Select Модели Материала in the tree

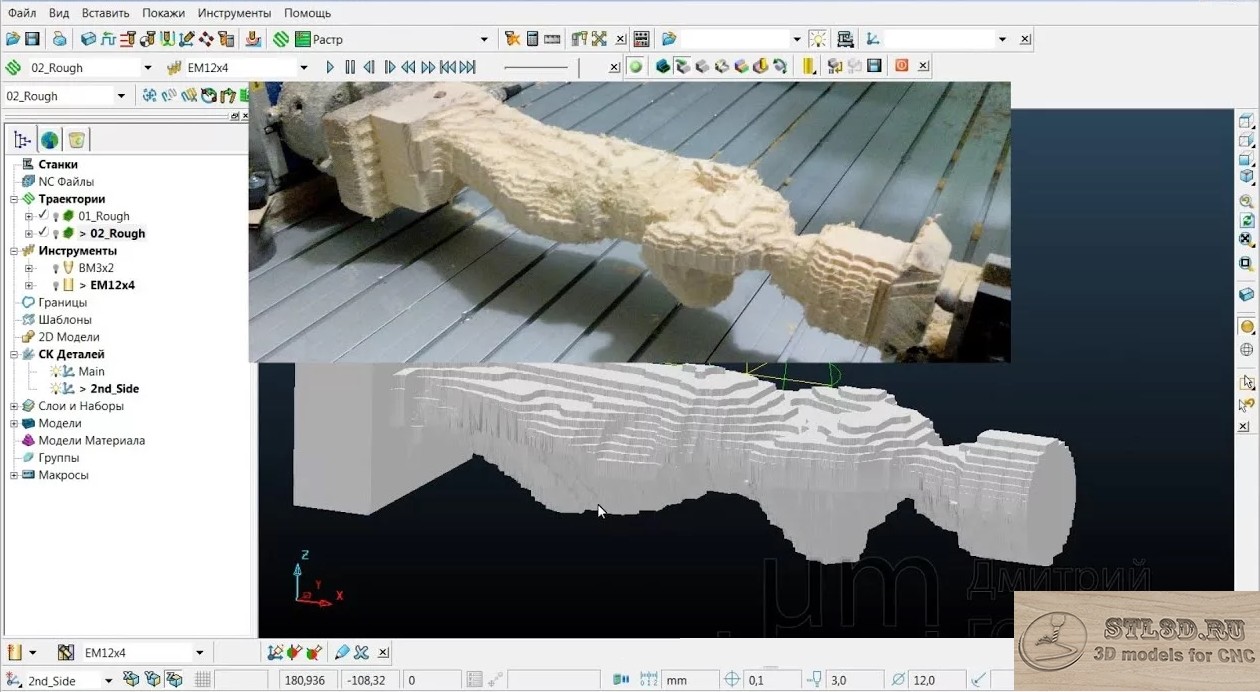[x=91, y=440]
